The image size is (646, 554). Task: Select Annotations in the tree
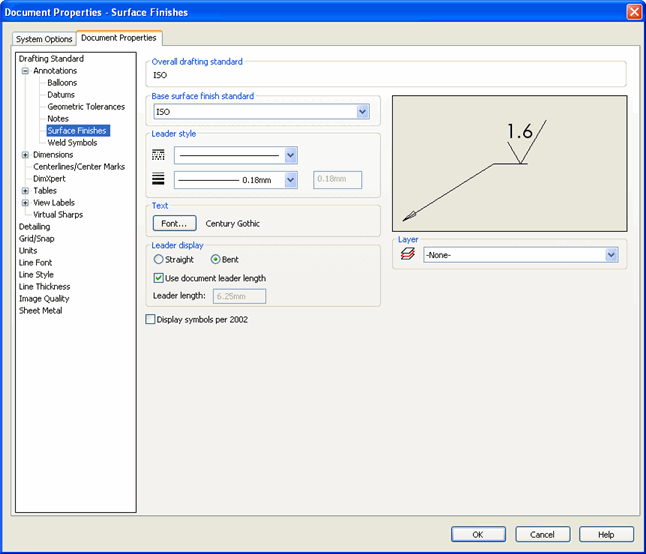pyautogui.click(x=55, y=70)
